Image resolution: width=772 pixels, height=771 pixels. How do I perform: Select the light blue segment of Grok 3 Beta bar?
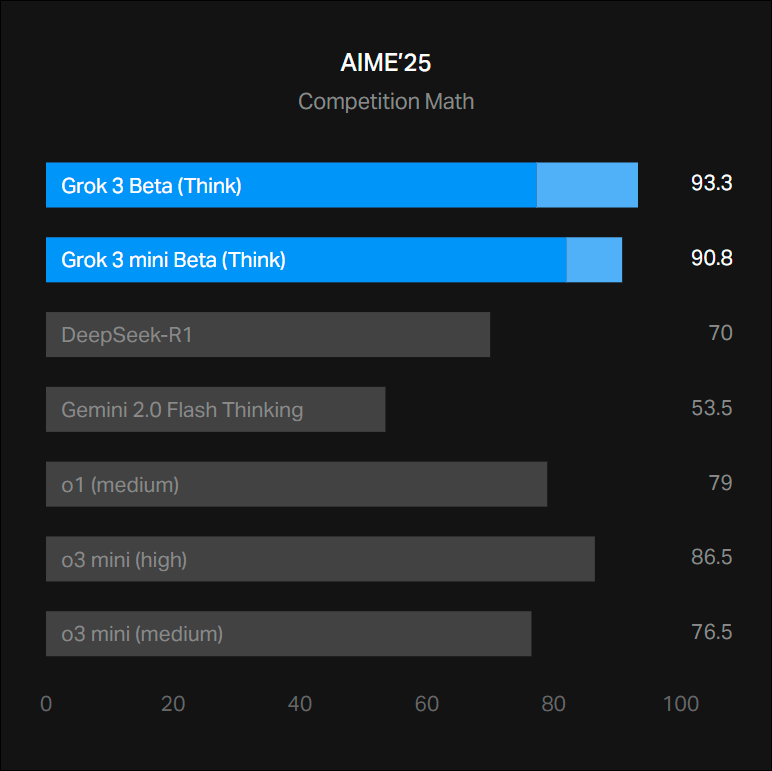click(587, 185)
